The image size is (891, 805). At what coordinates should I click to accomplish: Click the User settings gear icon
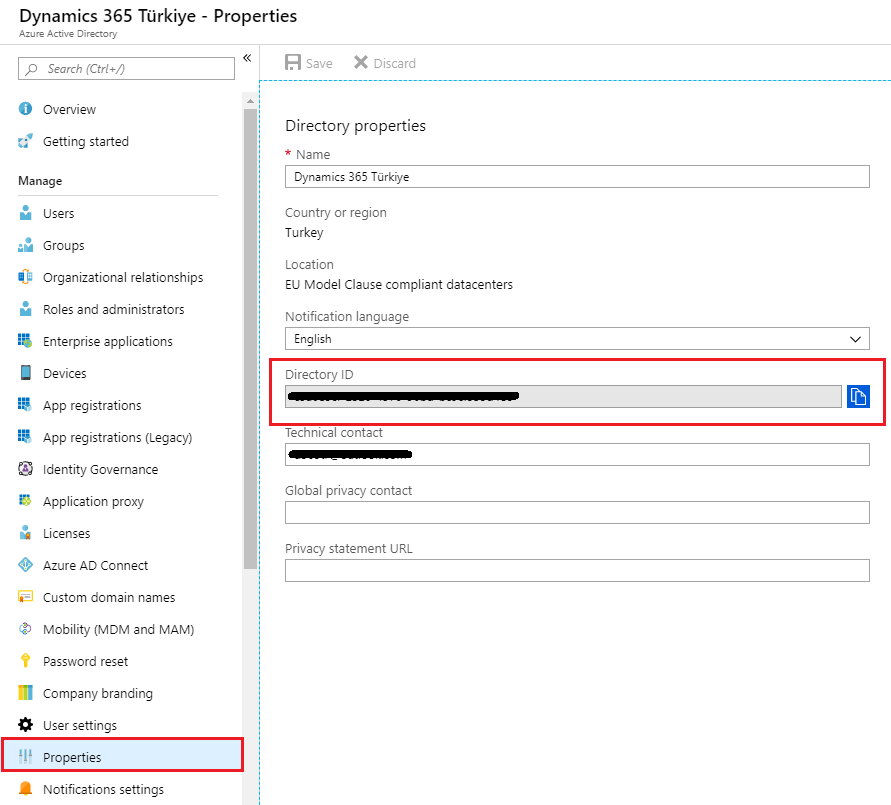[26, 725]
